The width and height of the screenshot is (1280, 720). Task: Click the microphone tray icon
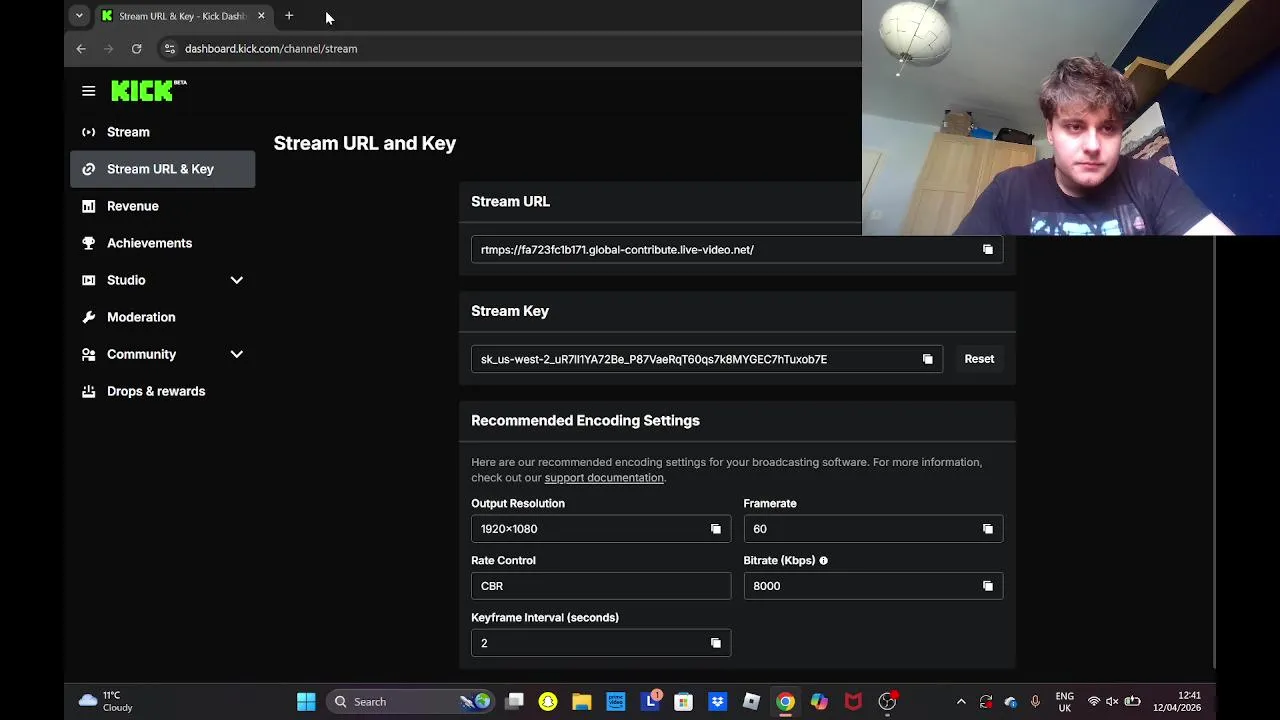1035,702
